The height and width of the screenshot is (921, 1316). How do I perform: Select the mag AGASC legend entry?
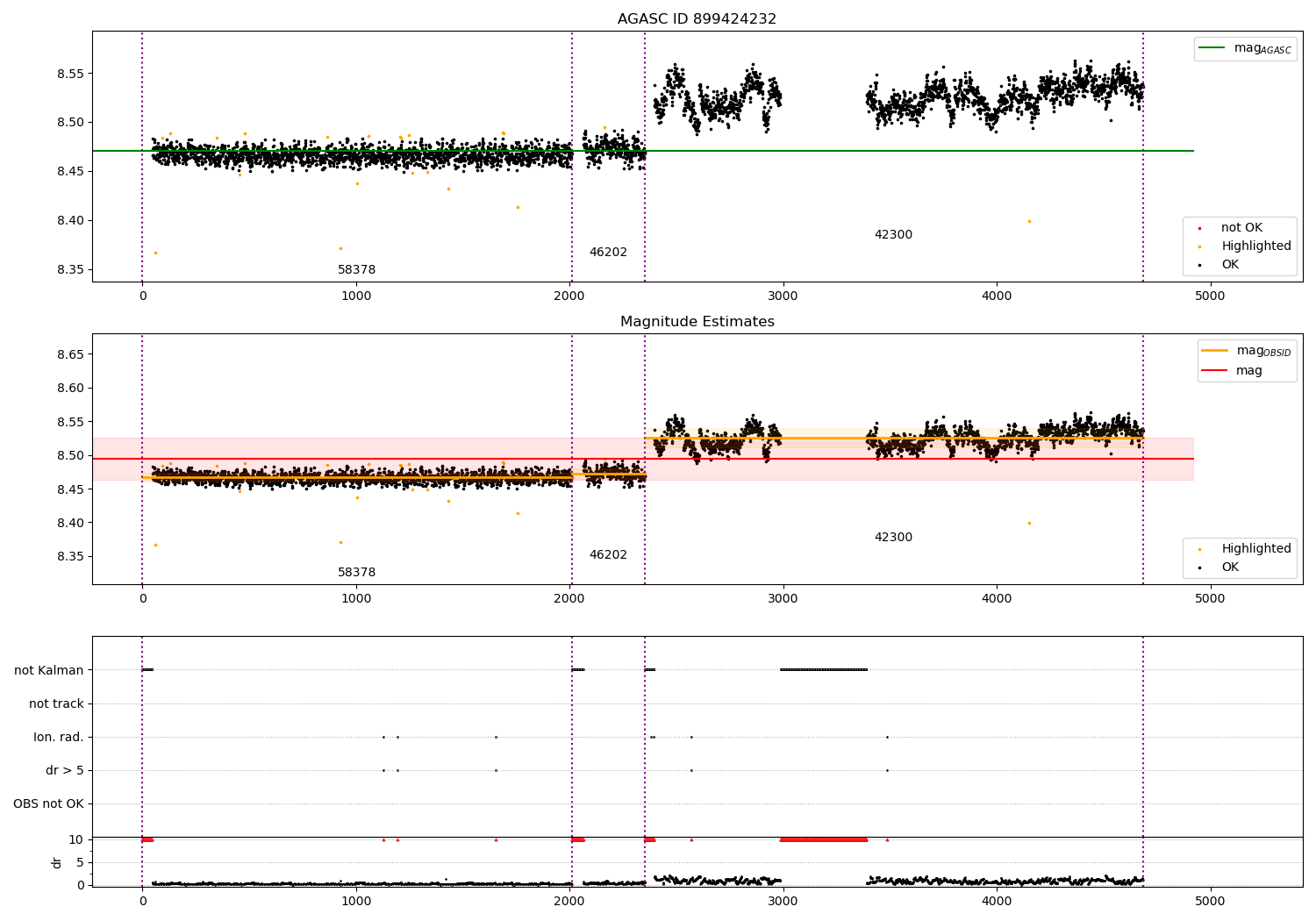(x=1245, y=48)
